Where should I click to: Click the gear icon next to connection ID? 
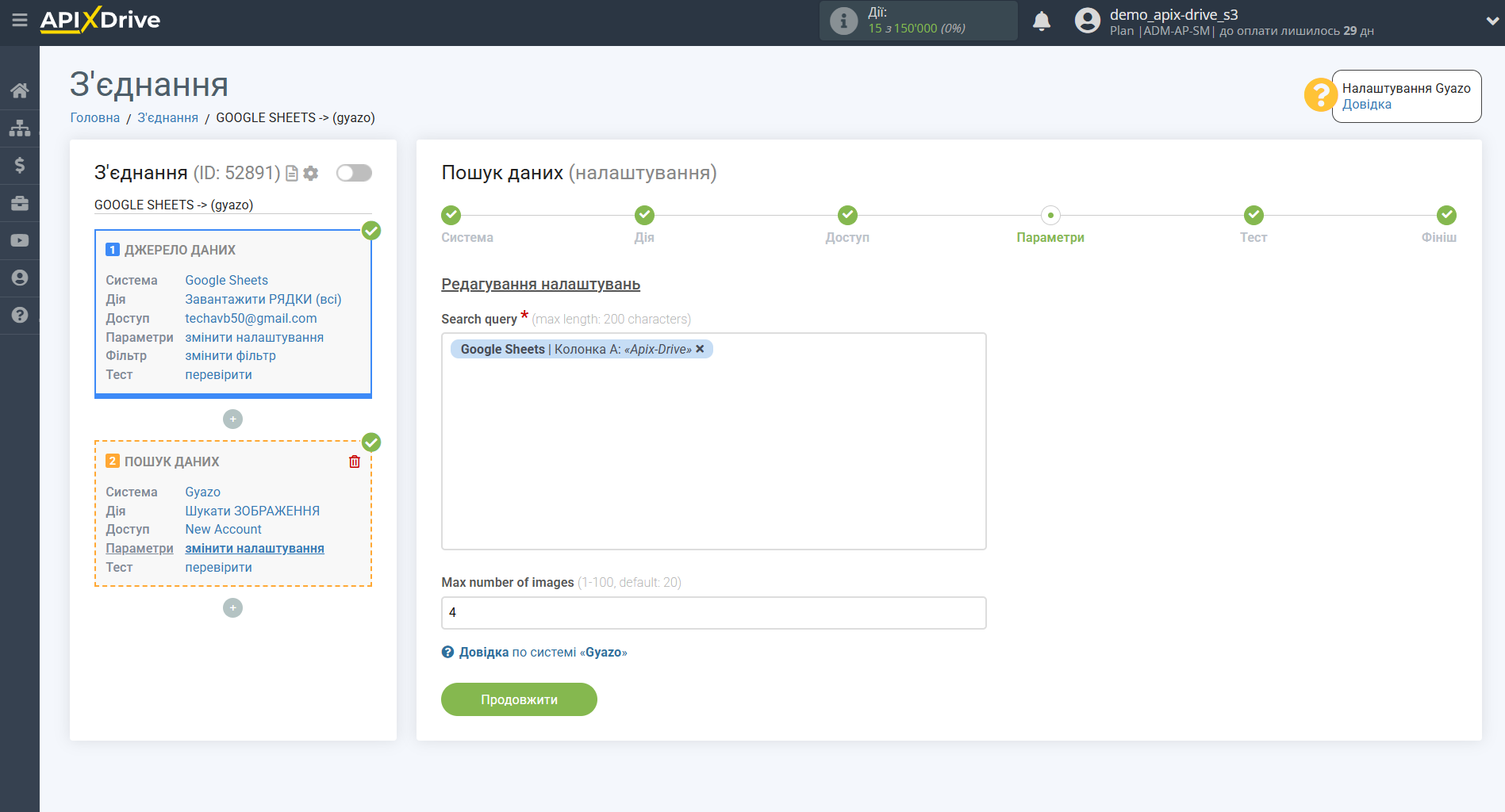[x=310, y=173]
